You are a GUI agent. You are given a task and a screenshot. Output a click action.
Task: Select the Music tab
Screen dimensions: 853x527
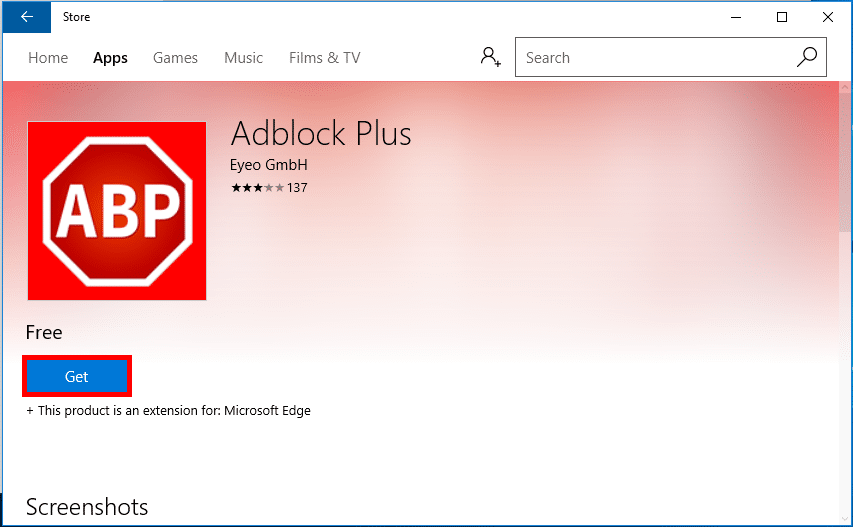(x=243, y=58)
